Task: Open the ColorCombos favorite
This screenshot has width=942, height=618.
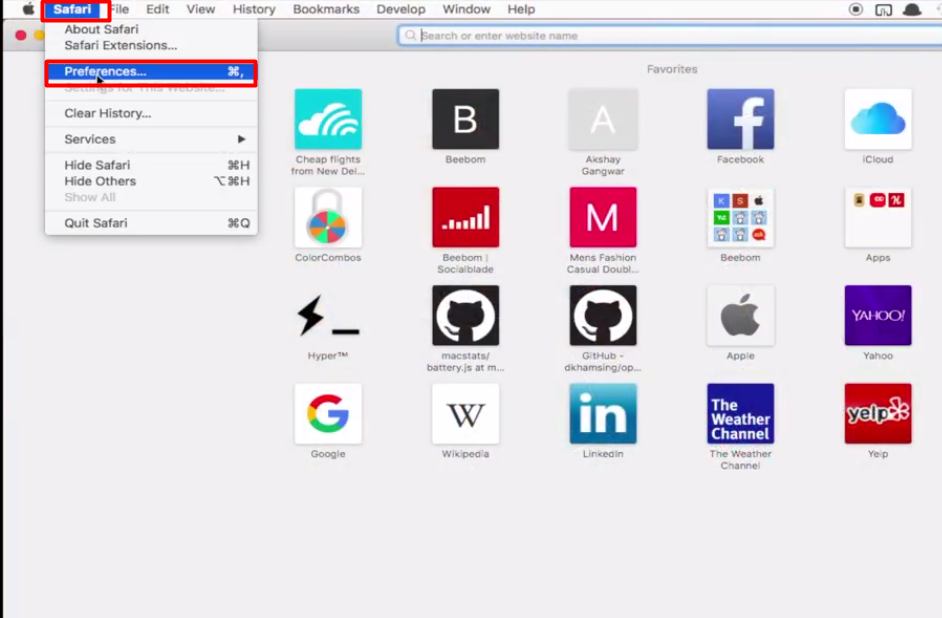Action: (328, 217)
